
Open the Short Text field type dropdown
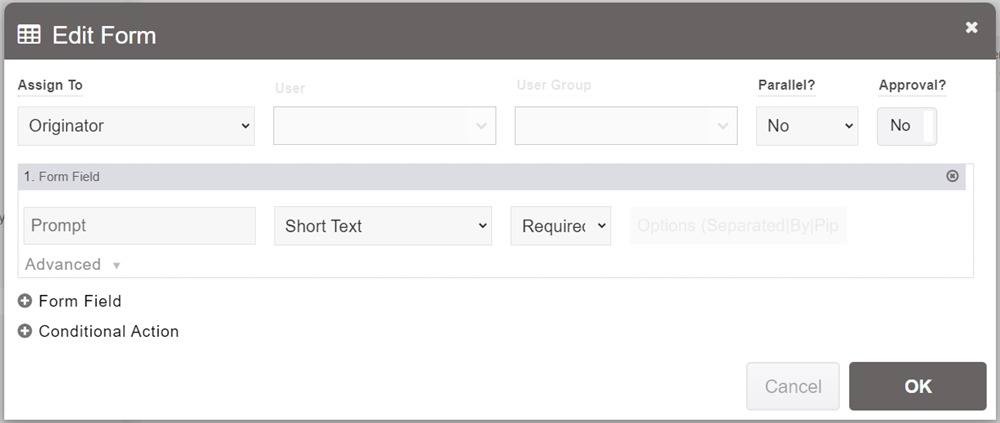tap(383, 226)
